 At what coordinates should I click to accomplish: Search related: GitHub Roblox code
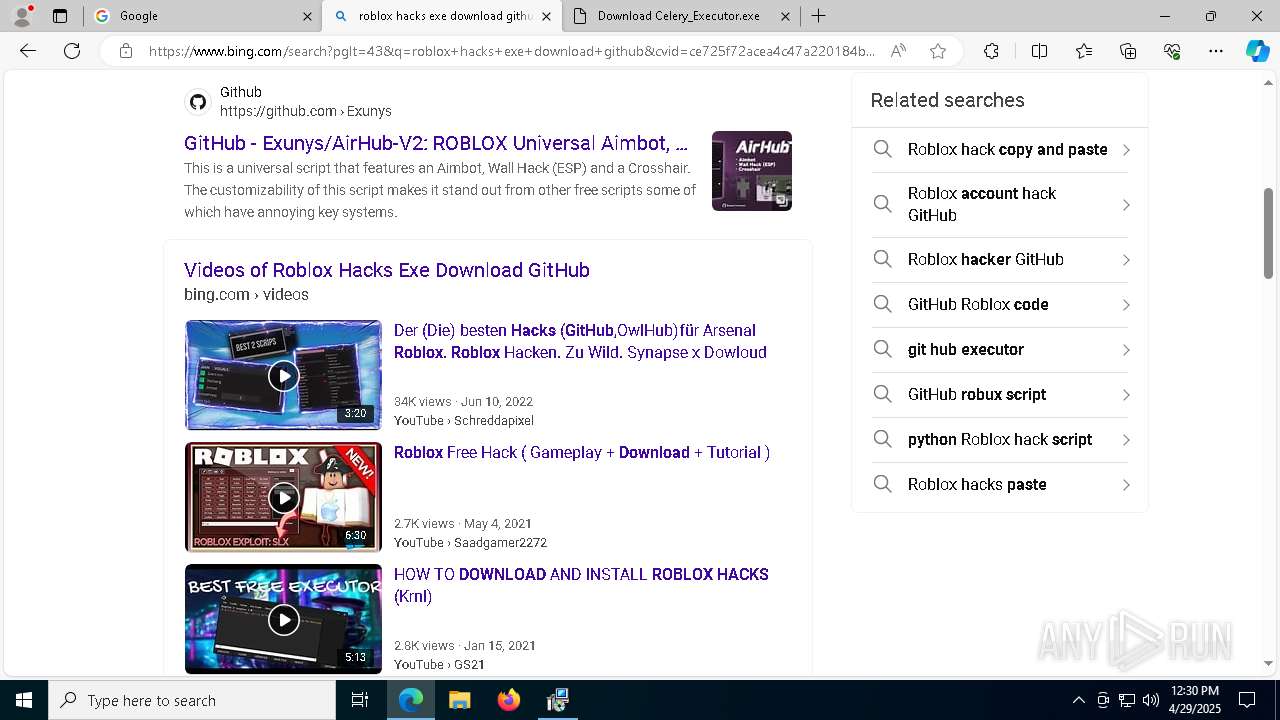pos(1000,304)
